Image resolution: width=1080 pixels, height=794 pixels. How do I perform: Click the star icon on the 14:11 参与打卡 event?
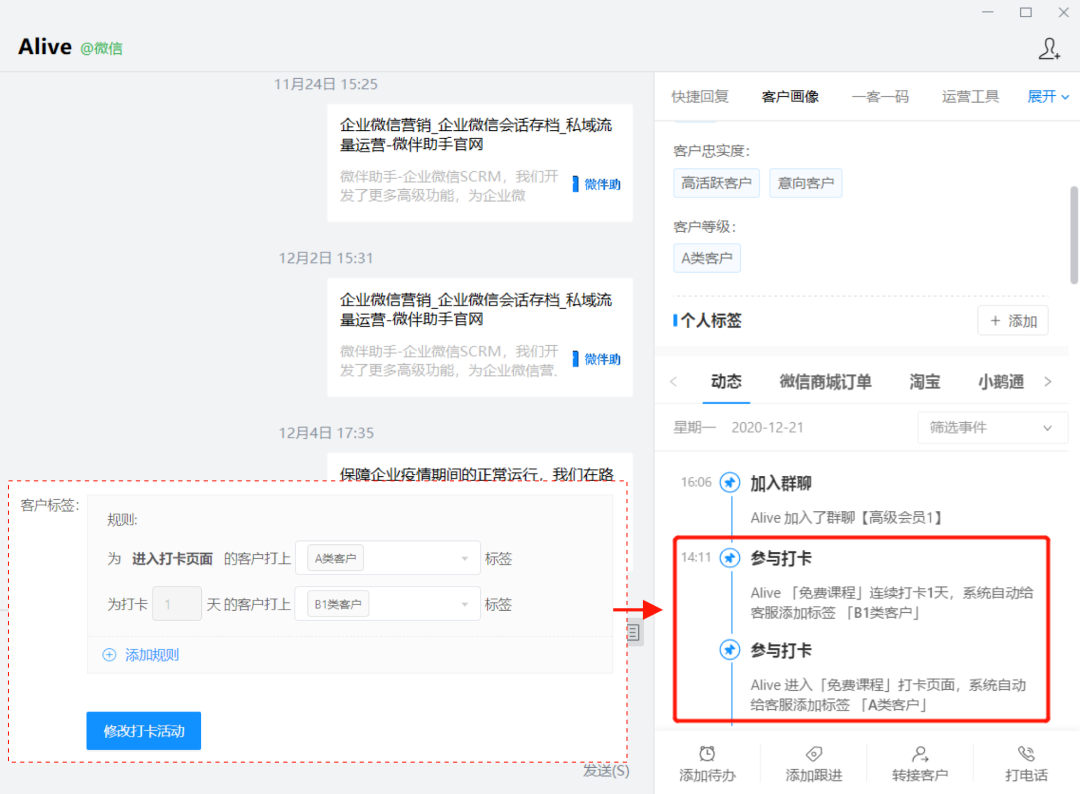729,558
